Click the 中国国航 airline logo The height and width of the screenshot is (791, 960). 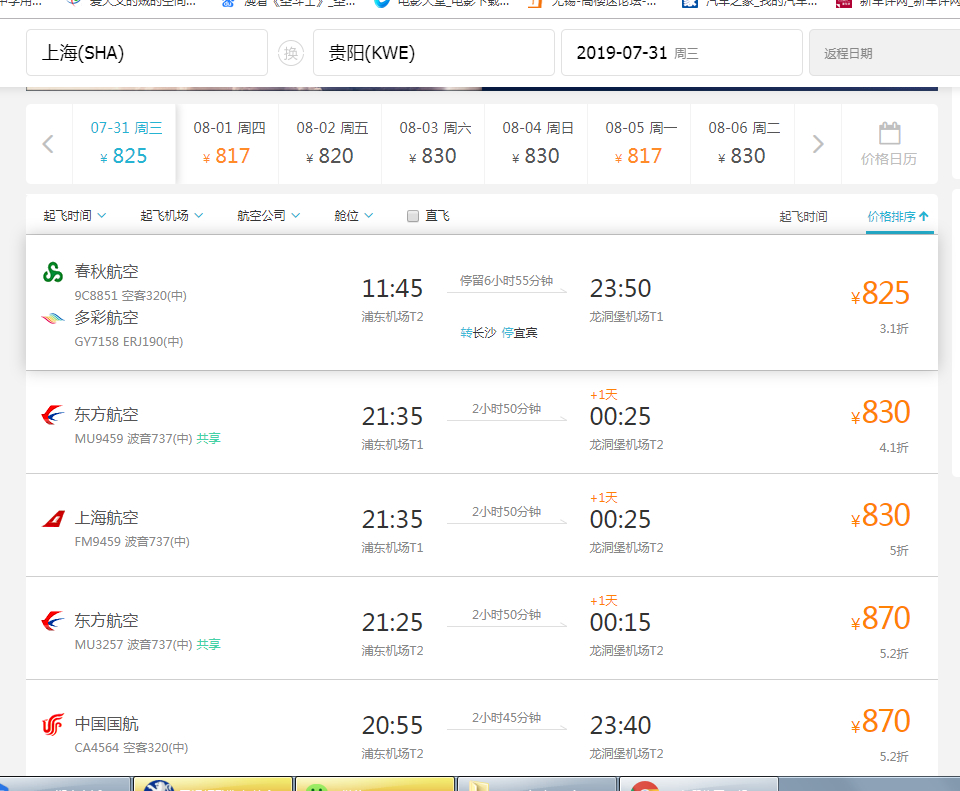(x=53, y=724)
